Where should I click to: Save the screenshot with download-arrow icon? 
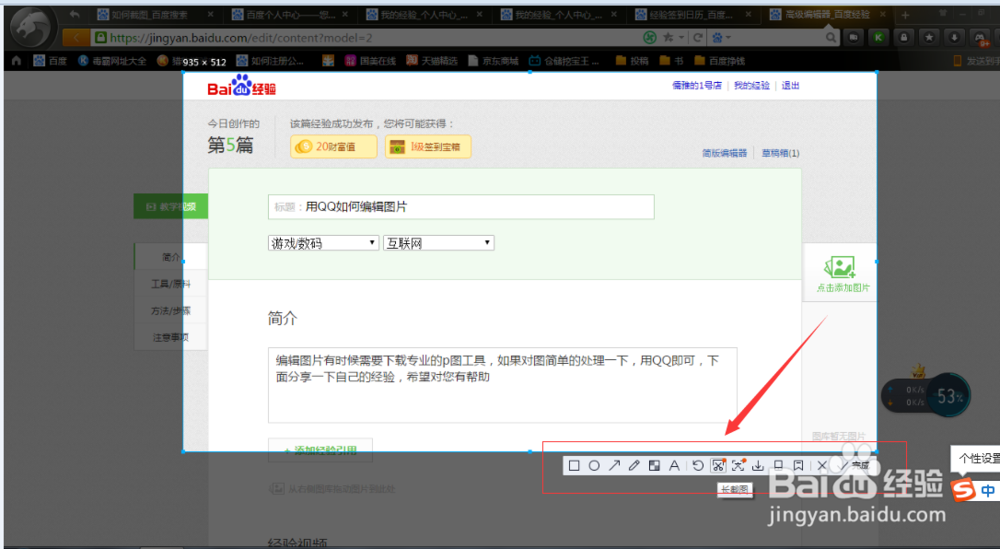coord(758,465)
